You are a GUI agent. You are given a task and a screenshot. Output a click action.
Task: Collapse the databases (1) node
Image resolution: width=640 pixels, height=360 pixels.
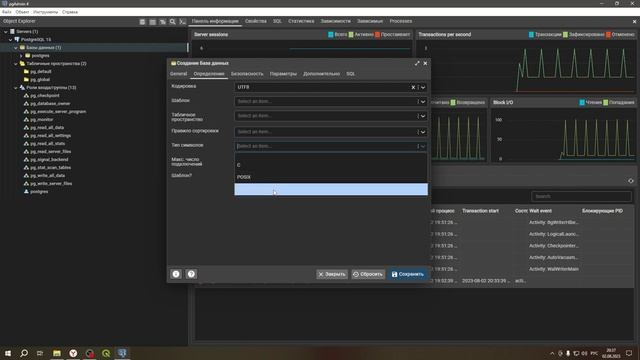click(x=16, y=48)
